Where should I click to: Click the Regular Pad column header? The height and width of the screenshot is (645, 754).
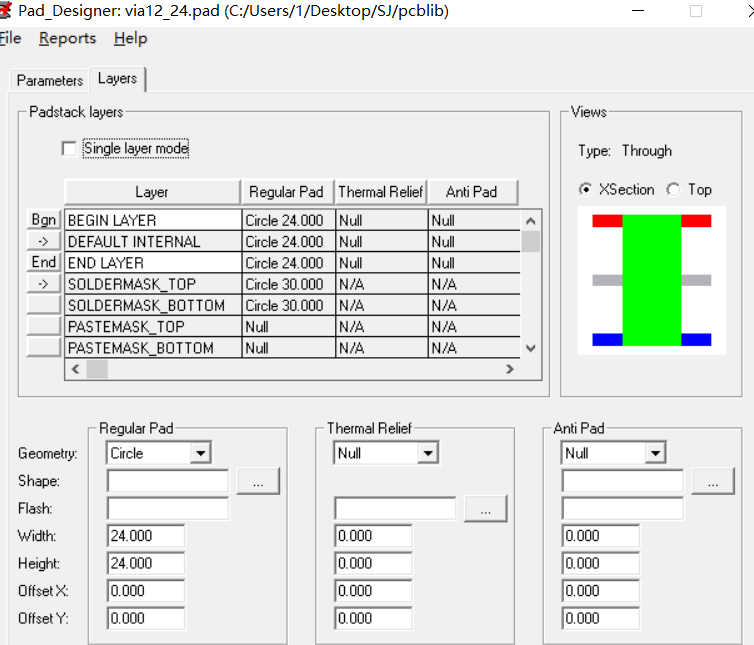click(287, 192)
